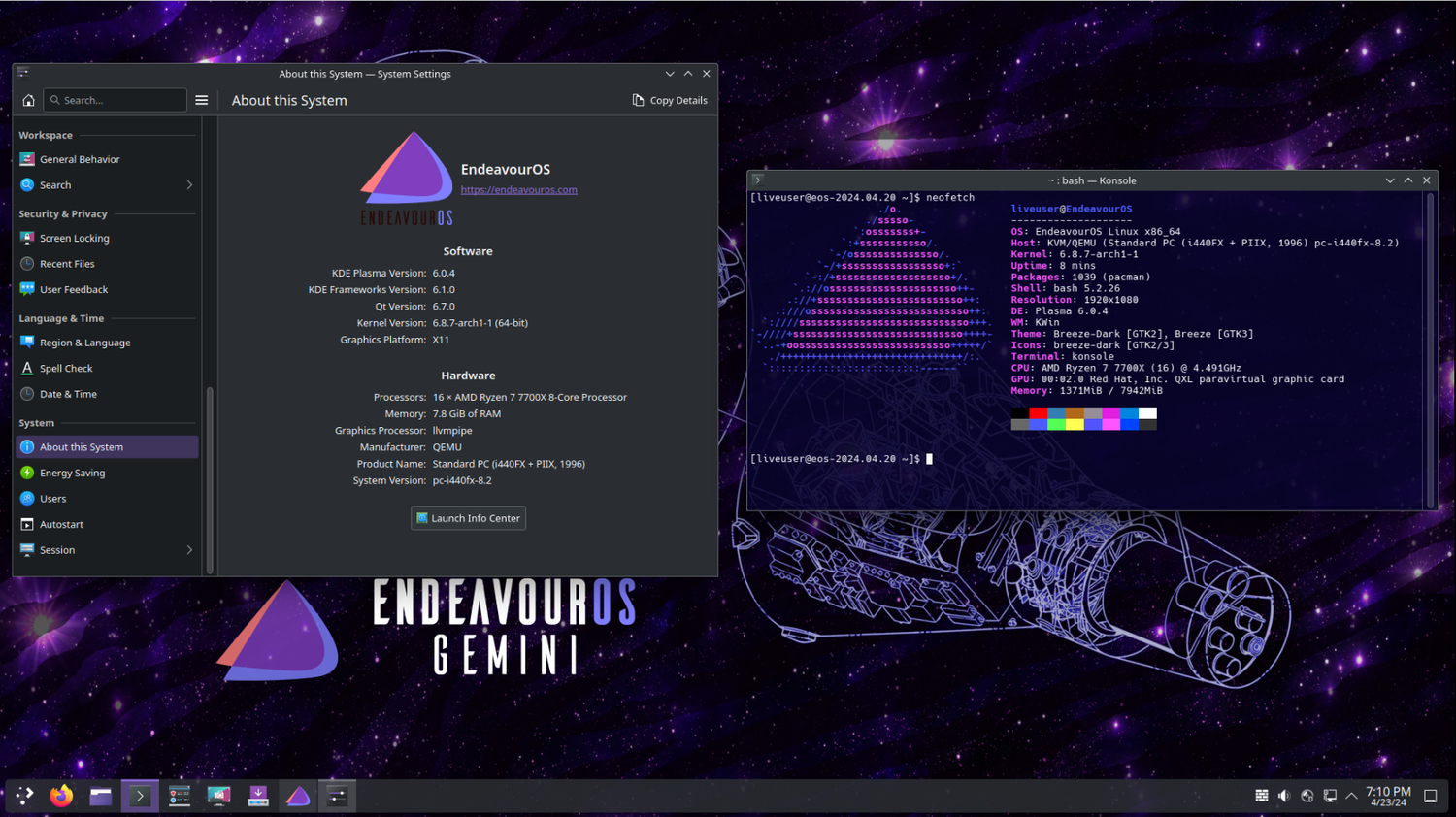
Task: Select Recent Files in the sidebar
Action: pos(107,264)
